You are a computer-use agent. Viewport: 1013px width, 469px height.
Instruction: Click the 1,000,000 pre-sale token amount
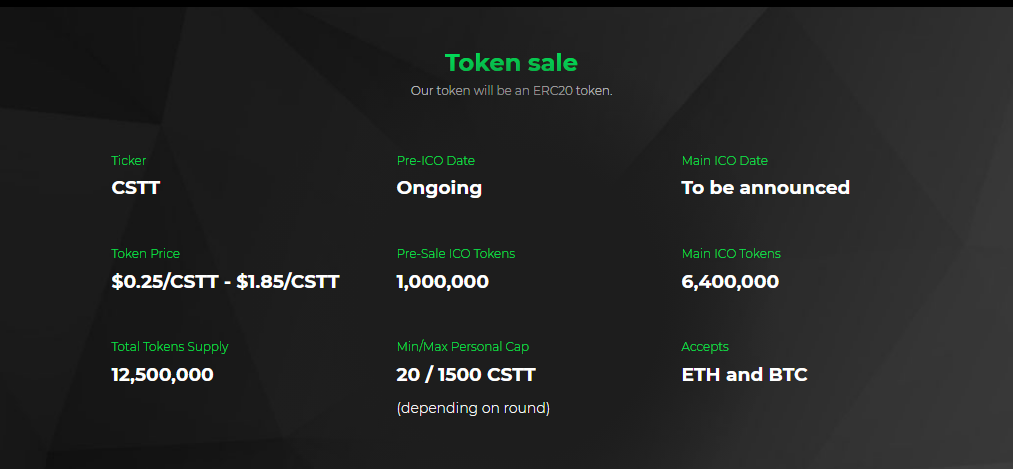pos(443,282)
